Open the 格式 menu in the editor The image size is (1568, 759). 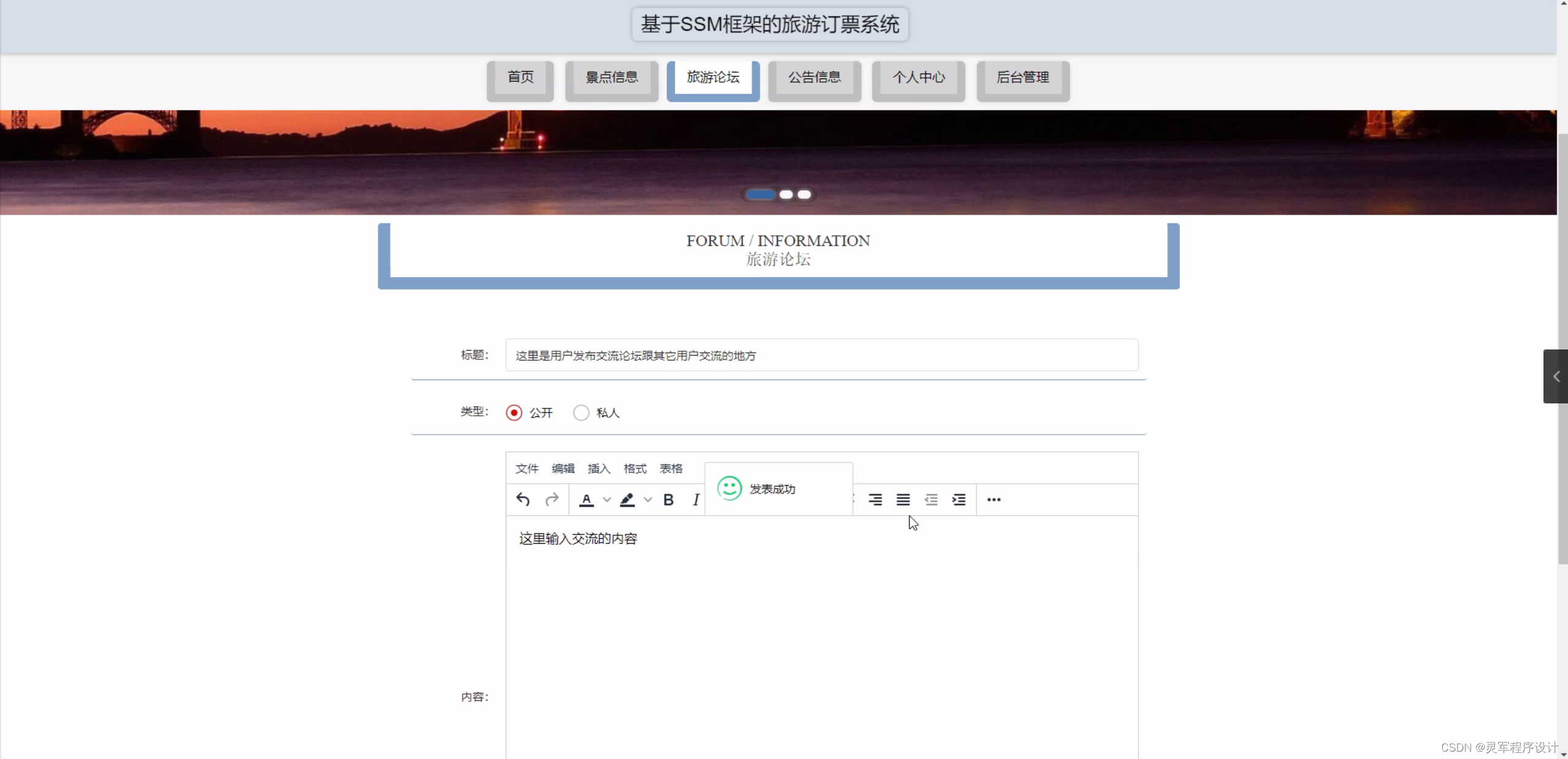coord(635,469)
